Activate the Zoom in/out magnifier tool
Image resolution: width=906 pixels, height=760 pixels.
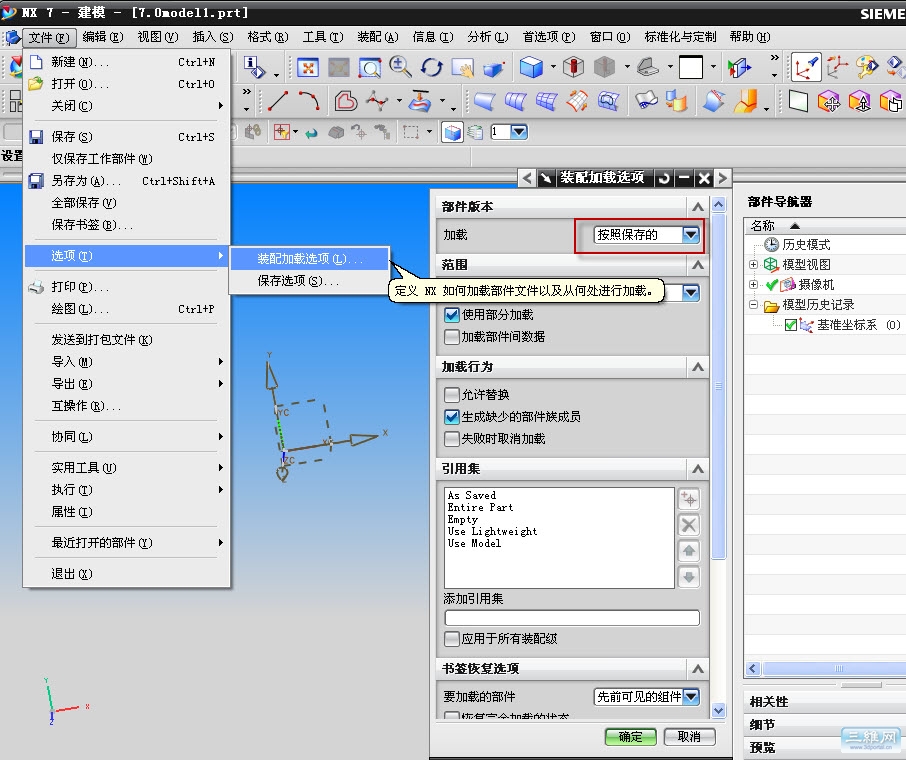click(x=400, y=67)
